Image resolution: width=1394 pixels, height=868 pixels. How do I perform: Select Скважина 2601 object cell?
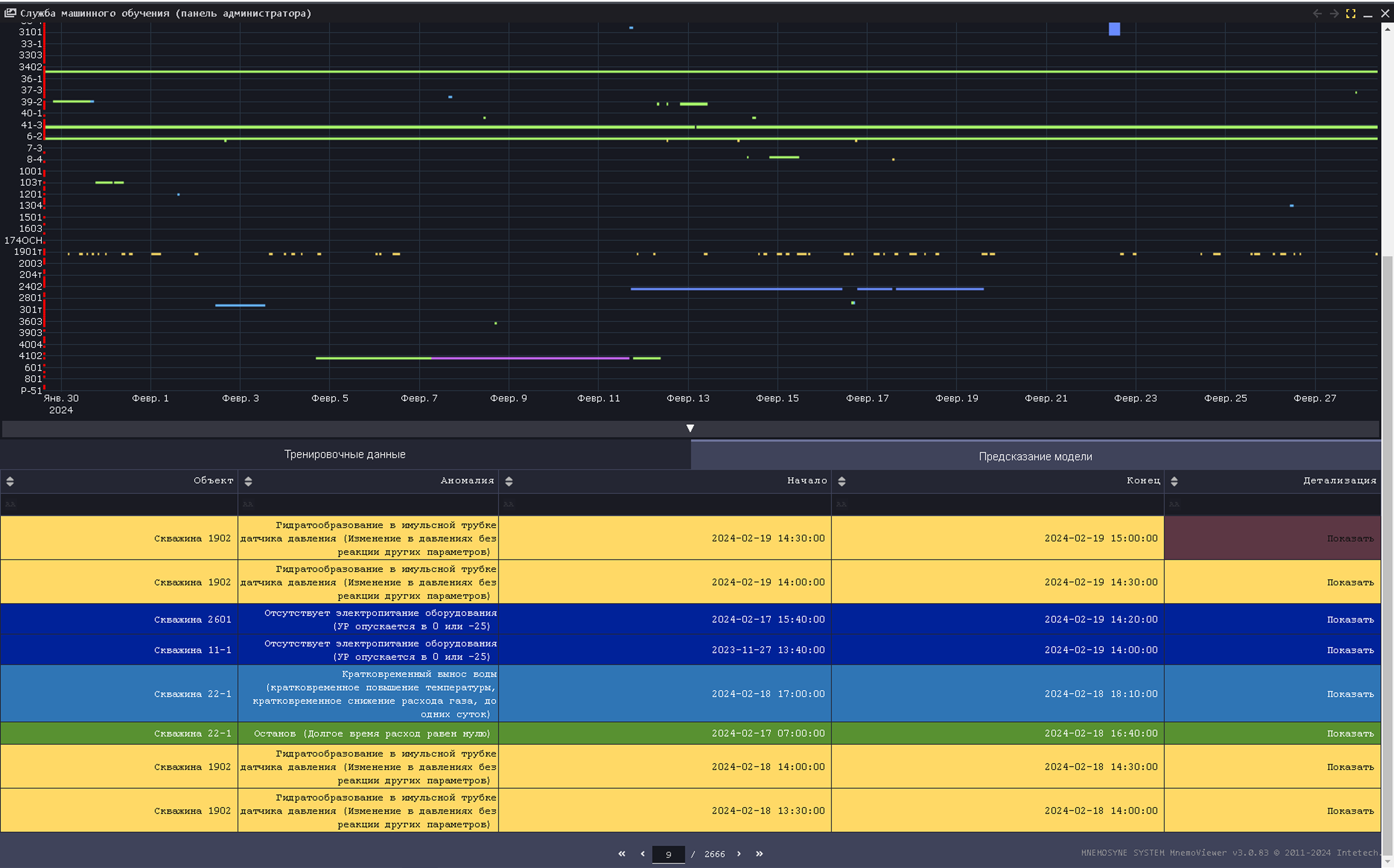click(119, 620)
